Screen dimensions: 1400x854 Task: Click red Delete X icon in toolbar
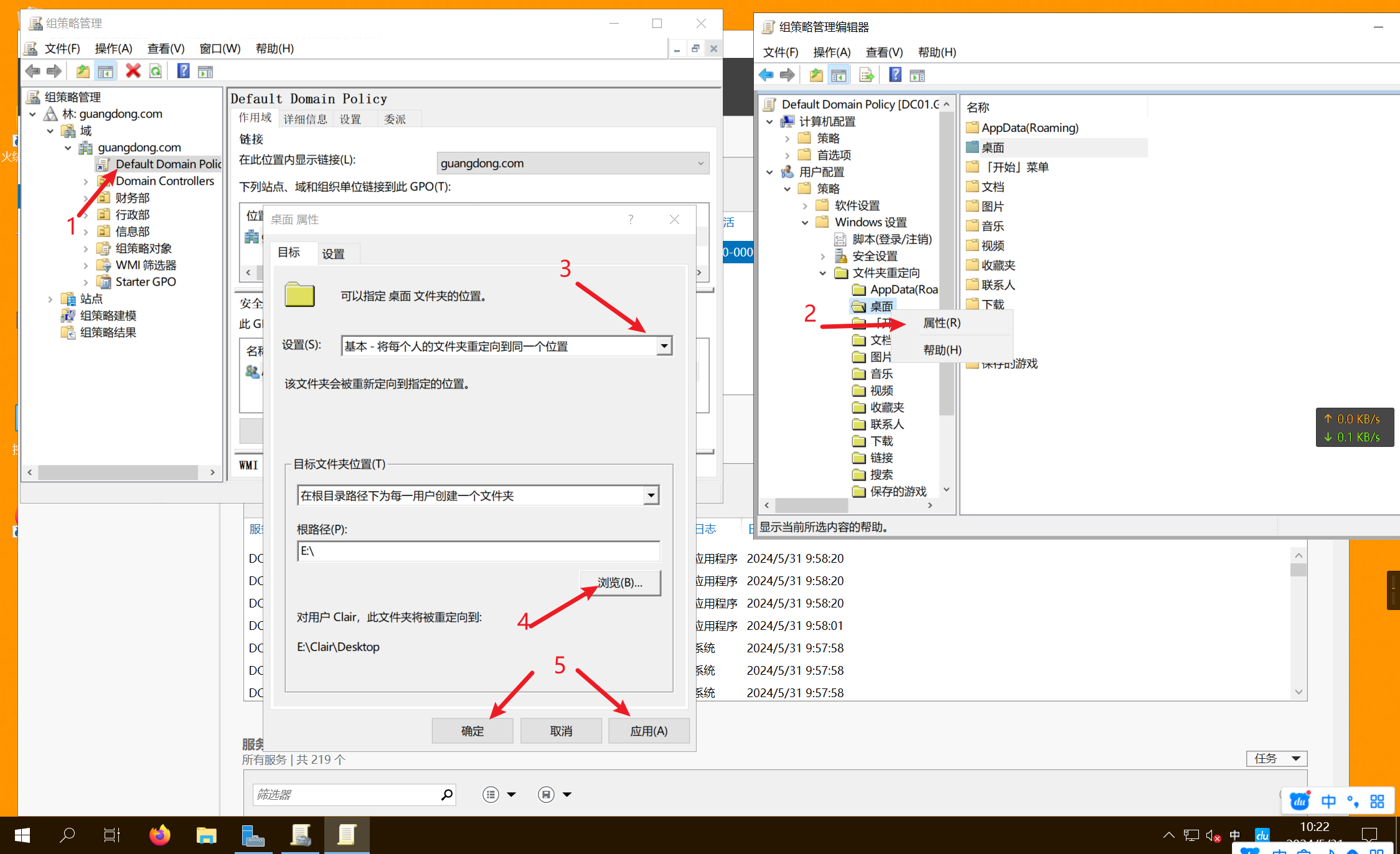click(133, 71)
